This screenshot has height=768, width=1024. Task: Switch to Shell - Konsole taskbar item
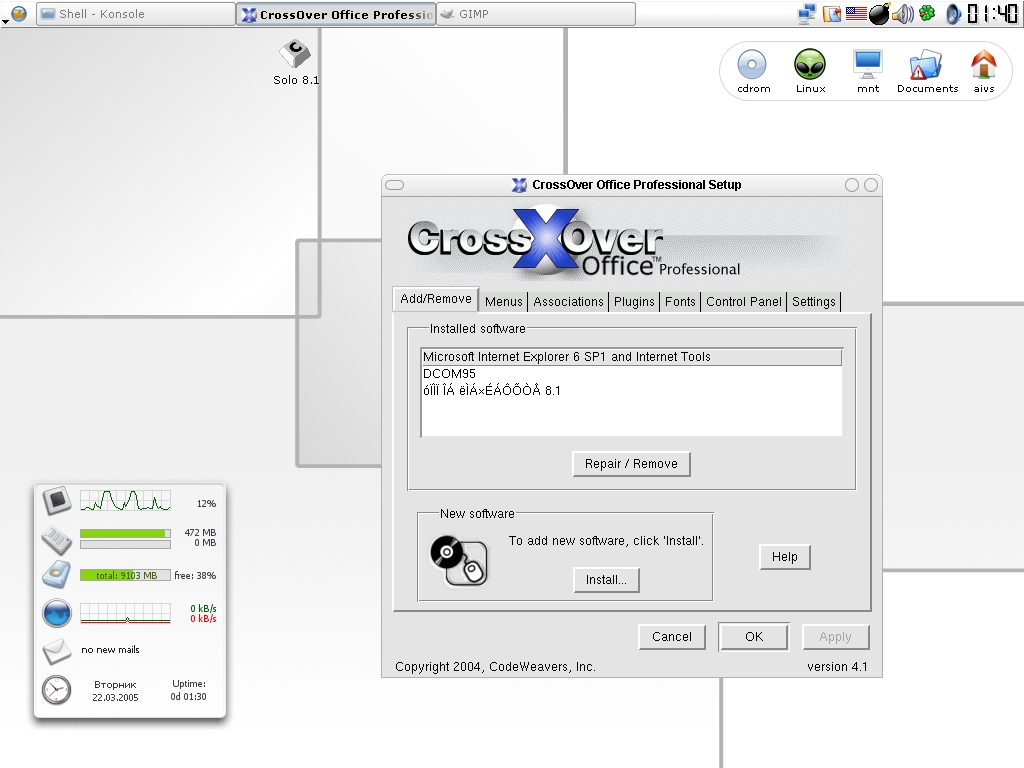136,14
